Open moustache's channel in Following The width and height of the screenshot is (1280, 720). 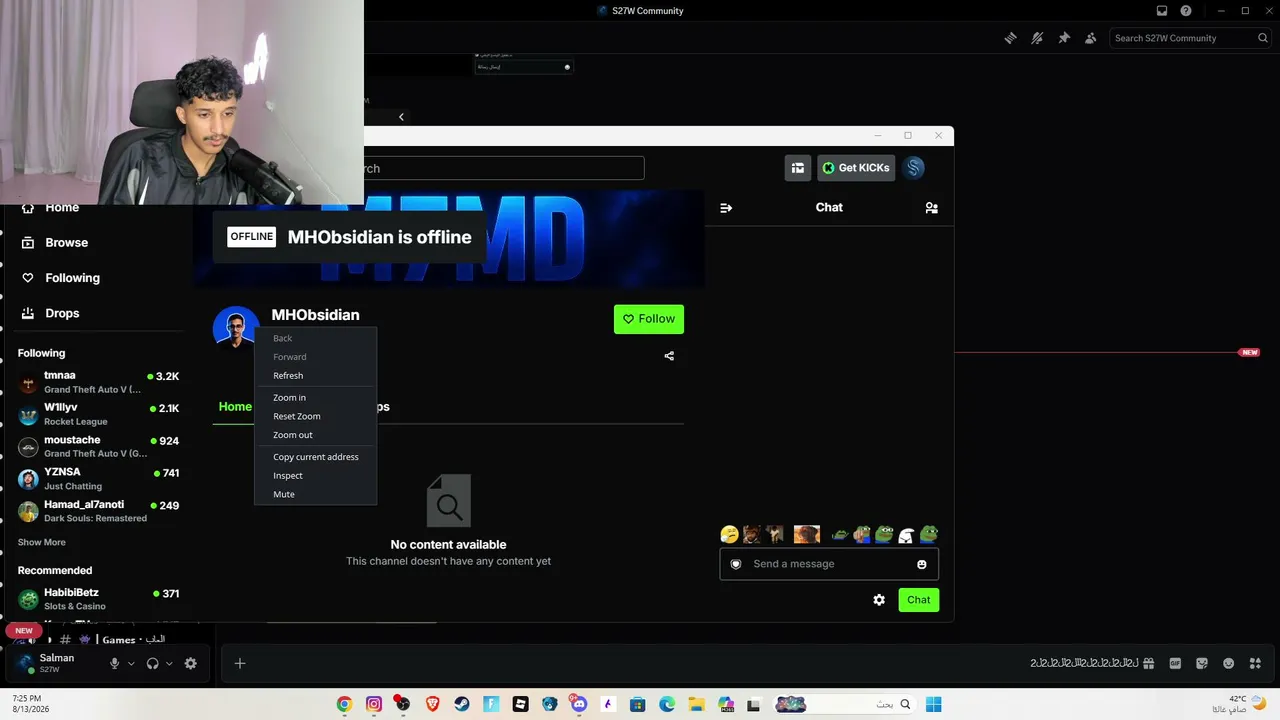(x=98, y=446)
